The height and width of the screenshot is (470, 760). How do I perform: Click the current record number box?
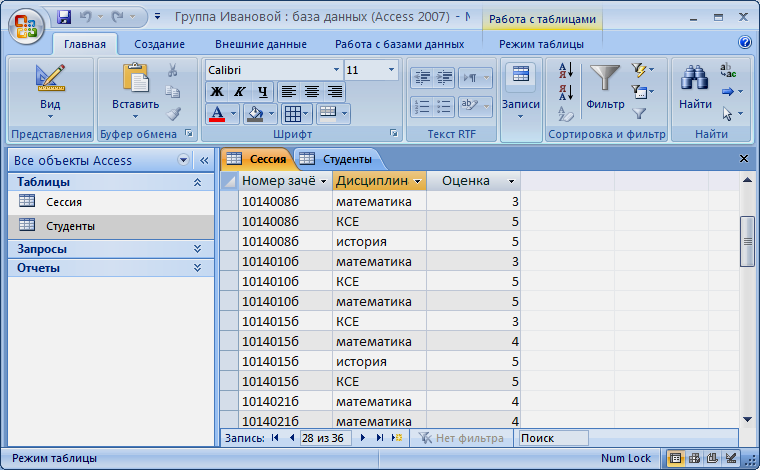click(x=325, y=438)
